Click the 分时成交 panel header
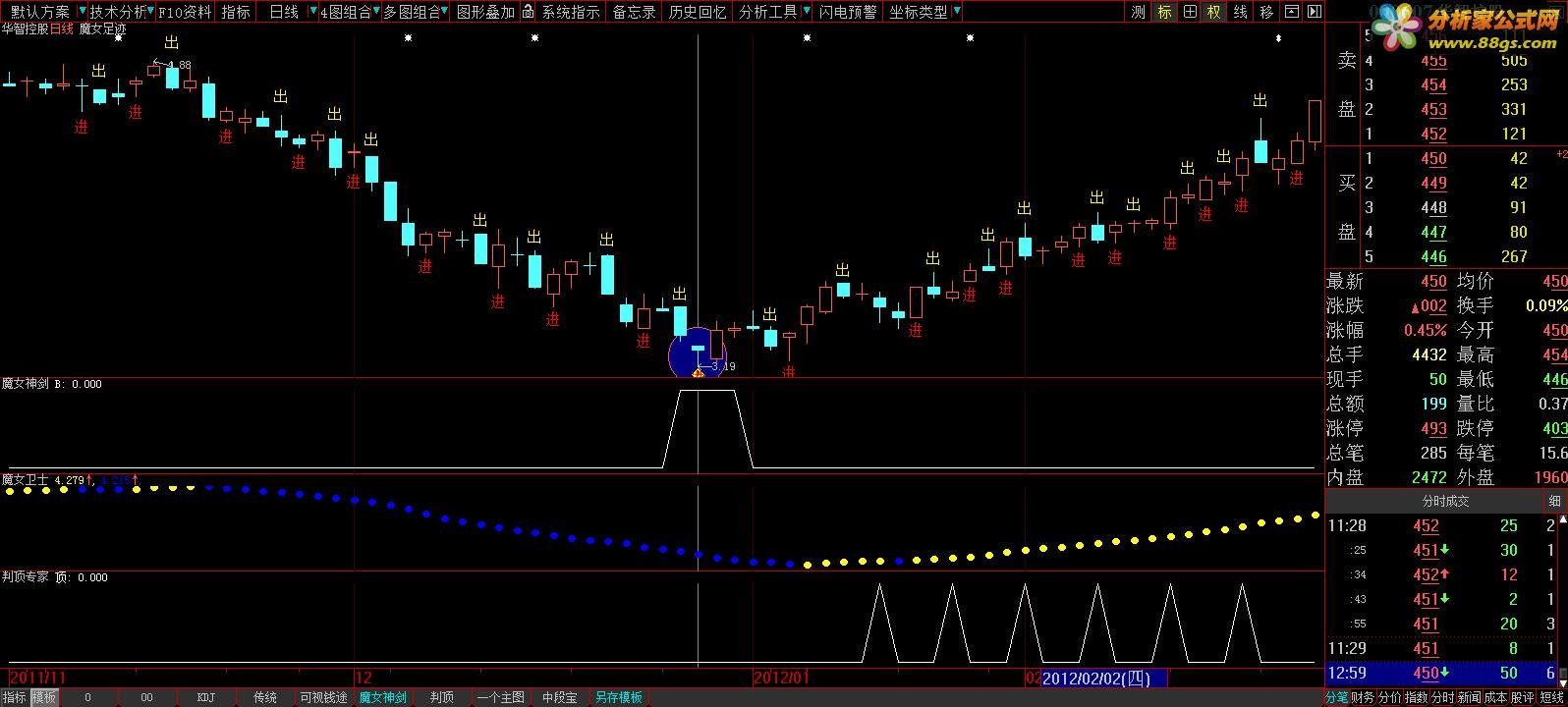 tap(1446, 501)
